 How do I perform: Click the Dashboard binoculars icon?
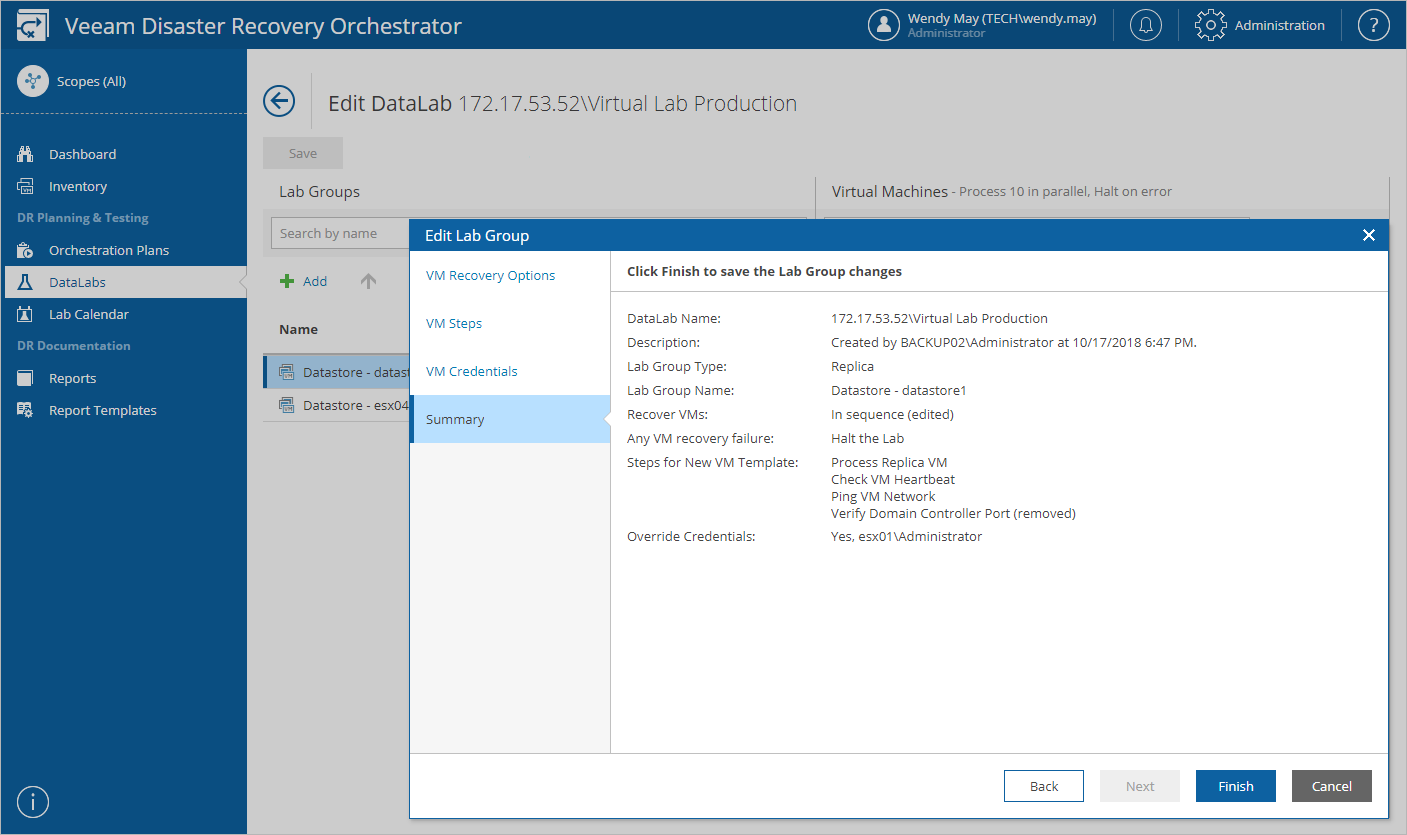(26, 154)
